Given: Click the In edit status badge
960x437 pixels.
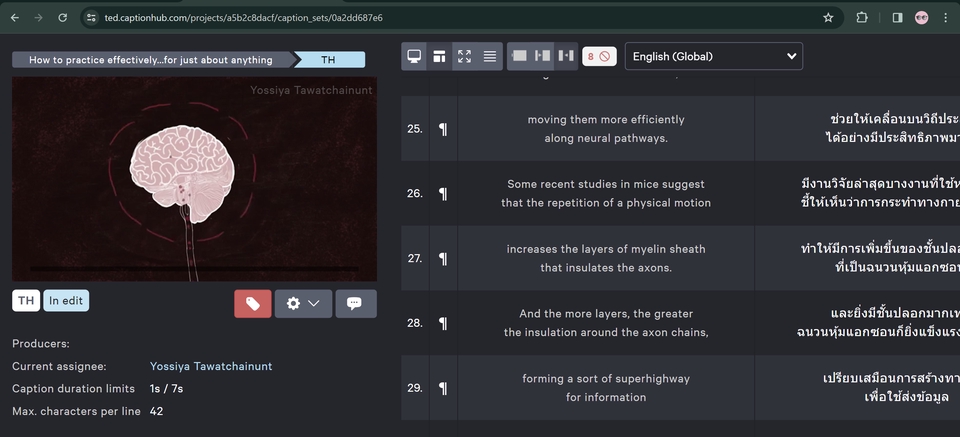Looking at the screenshot, I should tap(66, 301).
